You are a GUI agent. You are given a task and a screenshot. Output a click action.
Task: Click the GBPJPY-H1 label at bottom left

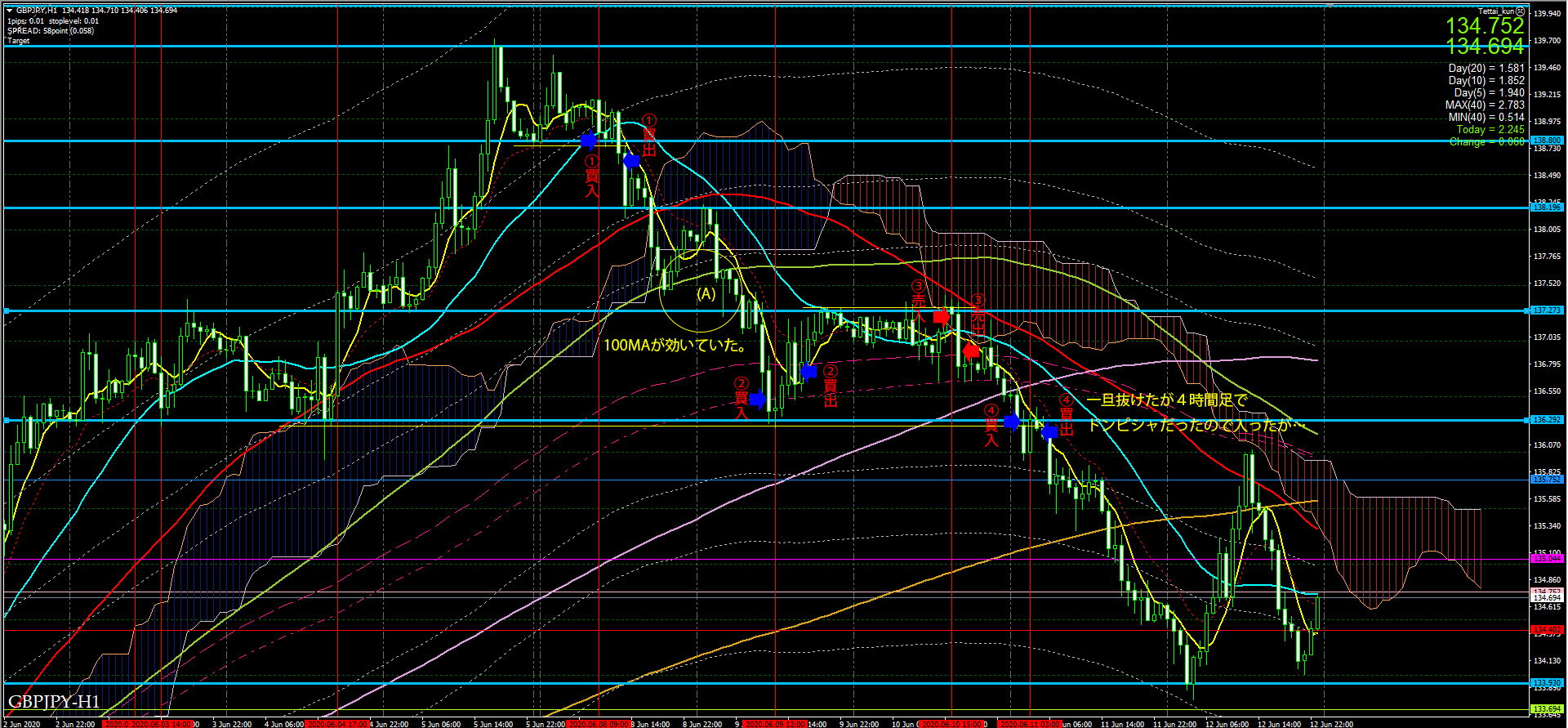point(54,702)
